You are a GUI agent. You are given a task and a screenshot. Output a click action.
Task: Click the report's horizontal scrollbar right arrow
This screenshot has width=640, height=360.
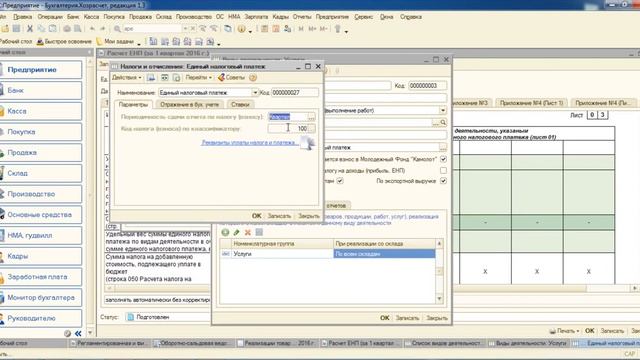point(635,288)
